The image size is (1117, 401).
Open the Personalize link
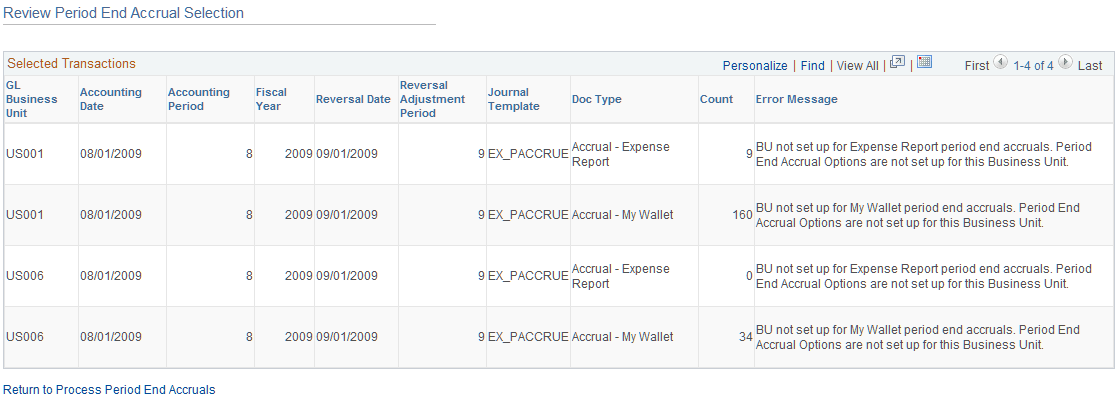coord(755,65)
